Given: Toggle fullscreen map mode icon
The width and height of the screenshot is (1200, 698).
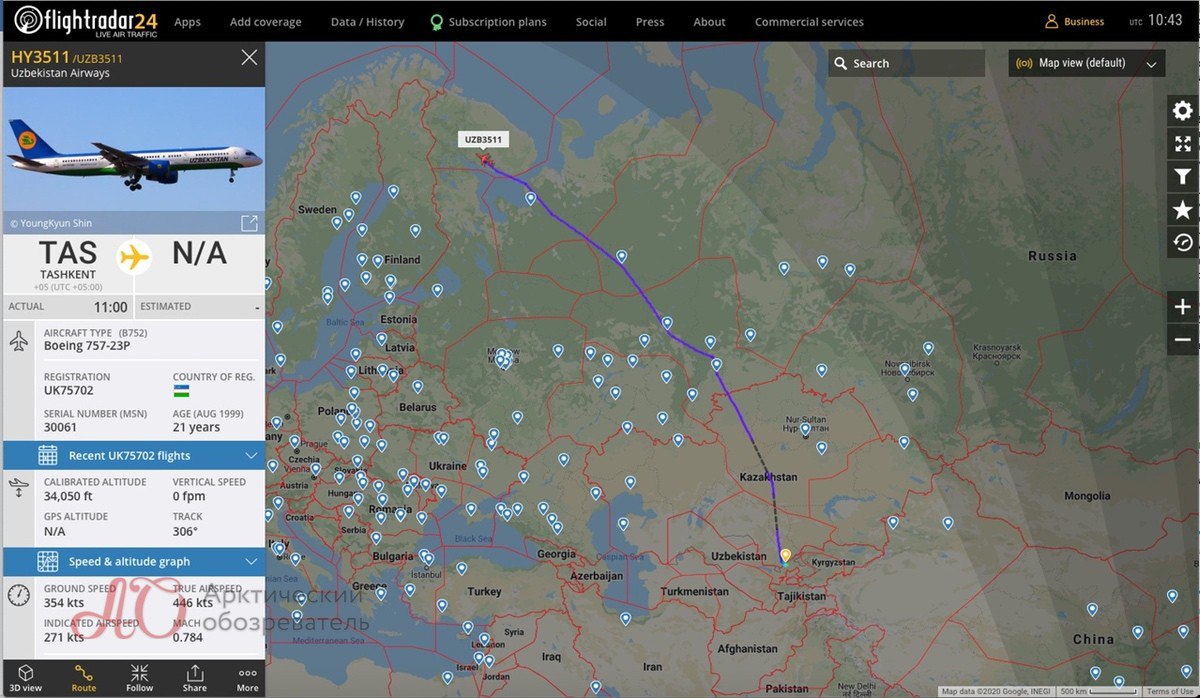Looking at the screenshot, I should [x=1182, y=144].
